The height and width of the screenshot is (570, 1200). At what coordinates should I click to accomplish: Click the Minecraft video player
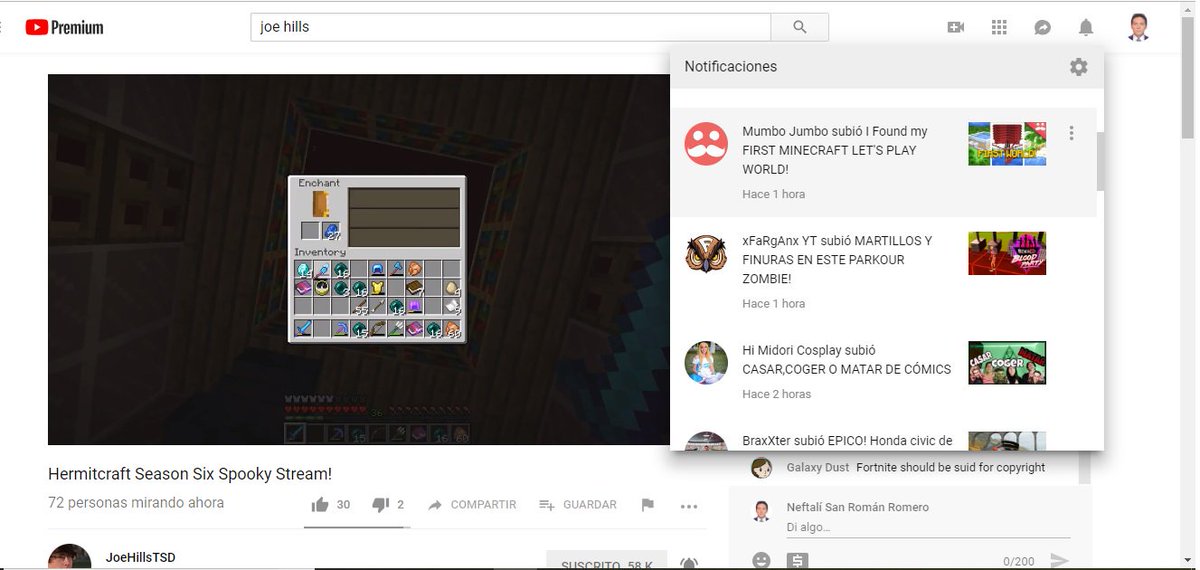click(359, 259)
